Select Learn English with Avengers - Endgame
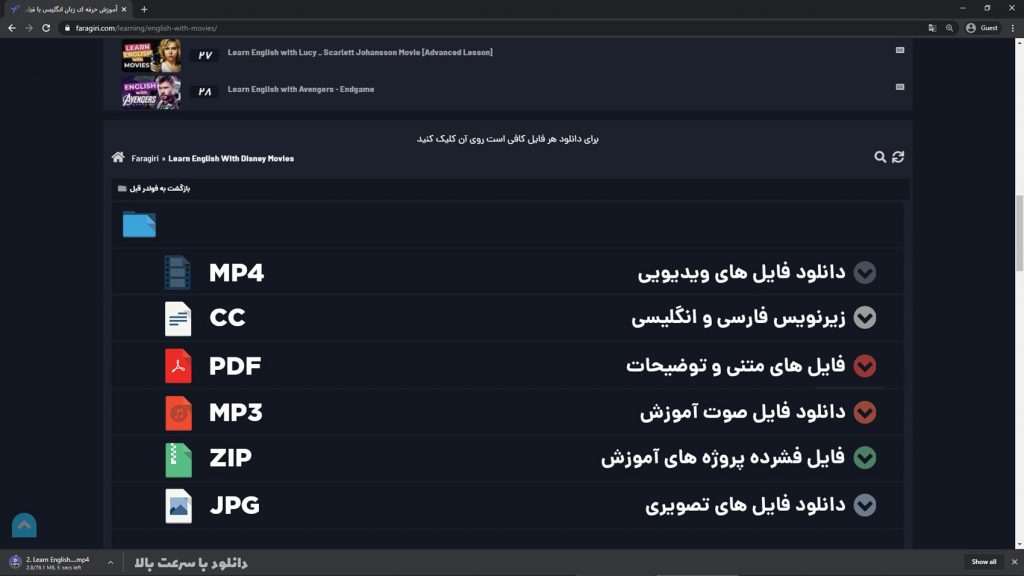Image resolution: width=1024 pixels, height=576 pixels. [300, 89]
